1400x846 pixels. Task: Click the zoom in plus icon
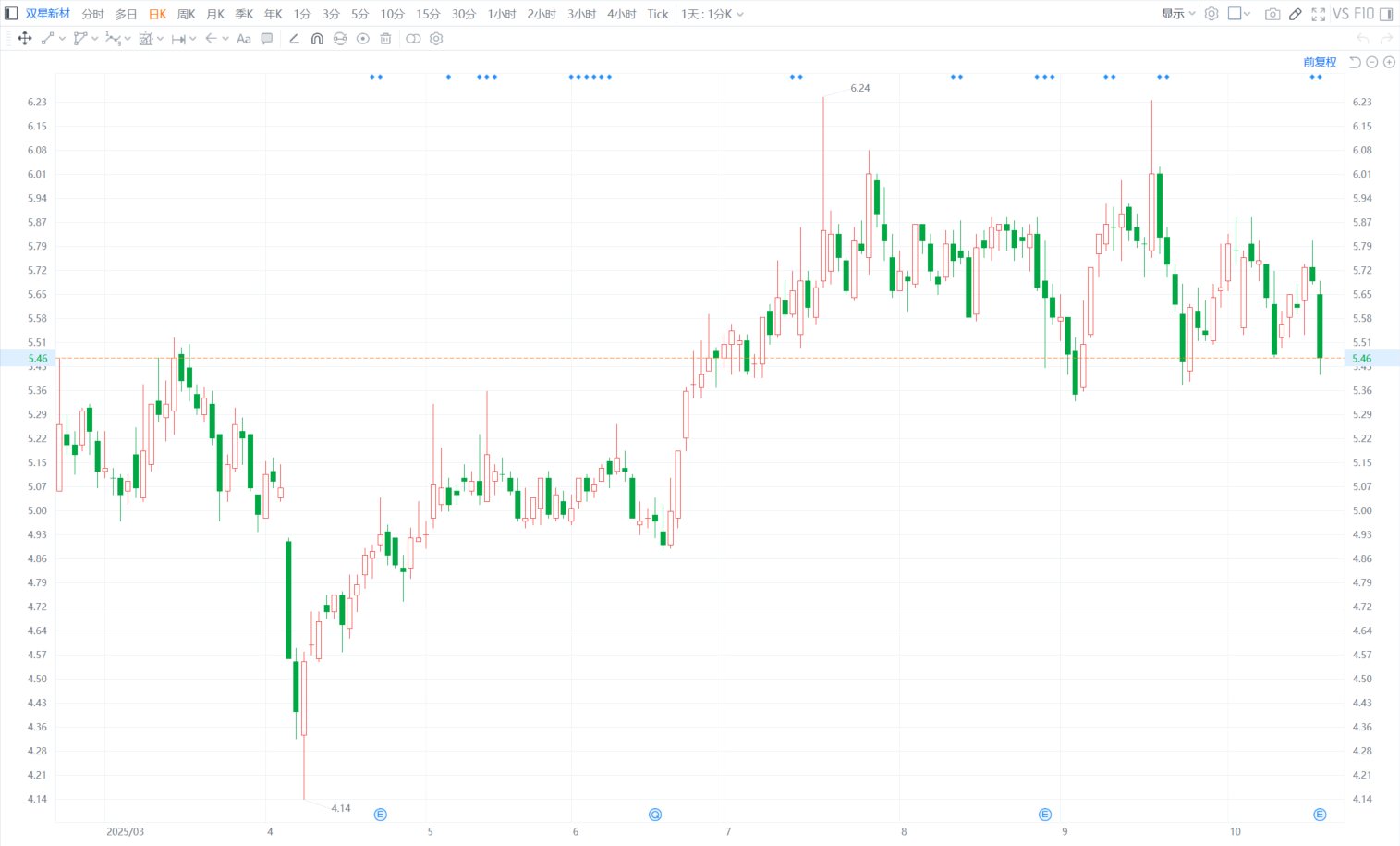click(1389, 62)
